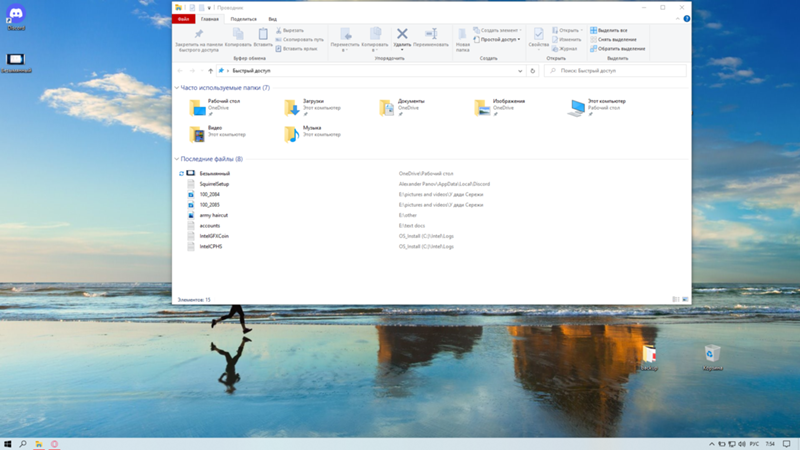800x450 pixels.
Task: Select the Документы folder
Action: pos(403,107)
